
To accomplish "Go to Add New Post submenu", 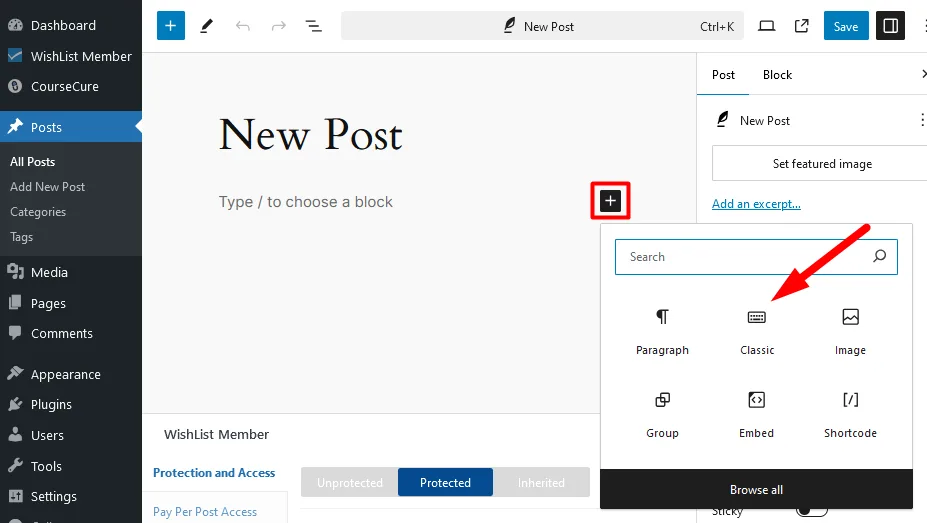I will [47, 187].
